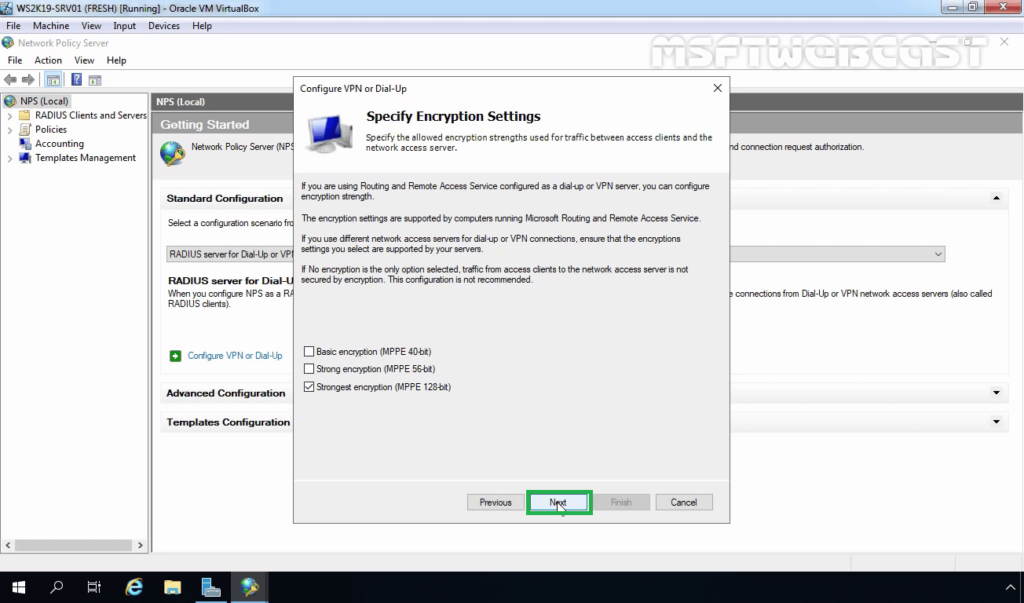
Task: Select the Policies tree node
Action: tap(50, 129)
